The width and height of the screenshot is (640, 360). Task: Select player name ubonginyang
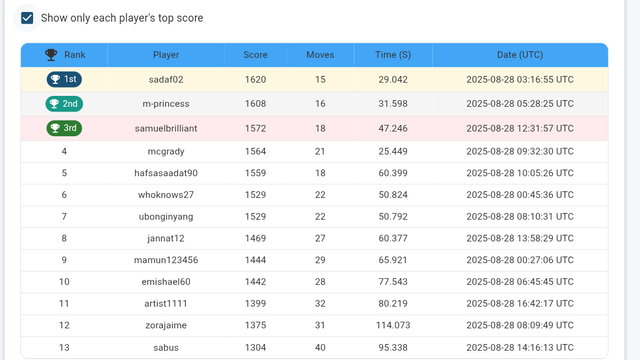click(166, 217)
